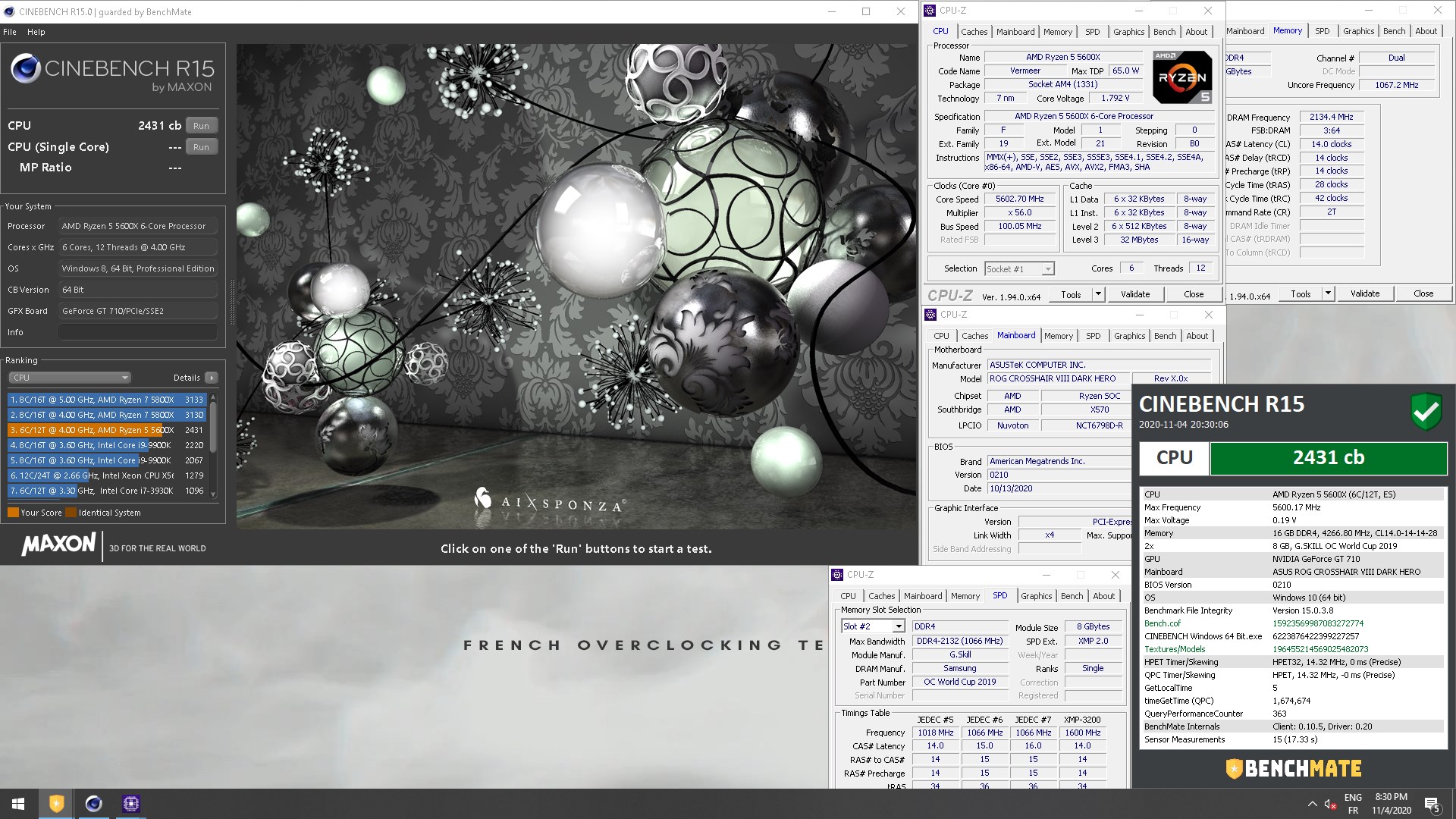Click the ENG FR language indicator

coord(1353,804)
